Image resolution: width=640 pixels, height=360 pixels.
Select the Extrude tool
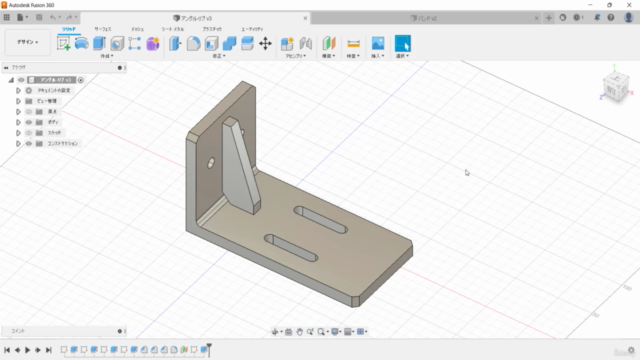[x=99, y=43]
